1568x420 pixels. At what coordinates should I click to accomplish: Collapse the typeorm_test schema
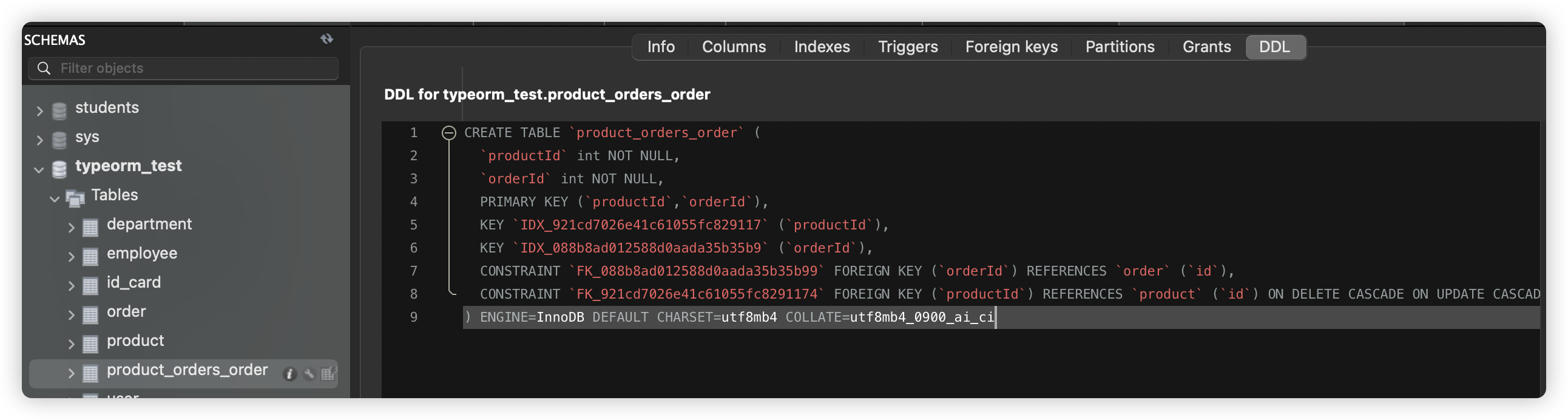[39, 169]
